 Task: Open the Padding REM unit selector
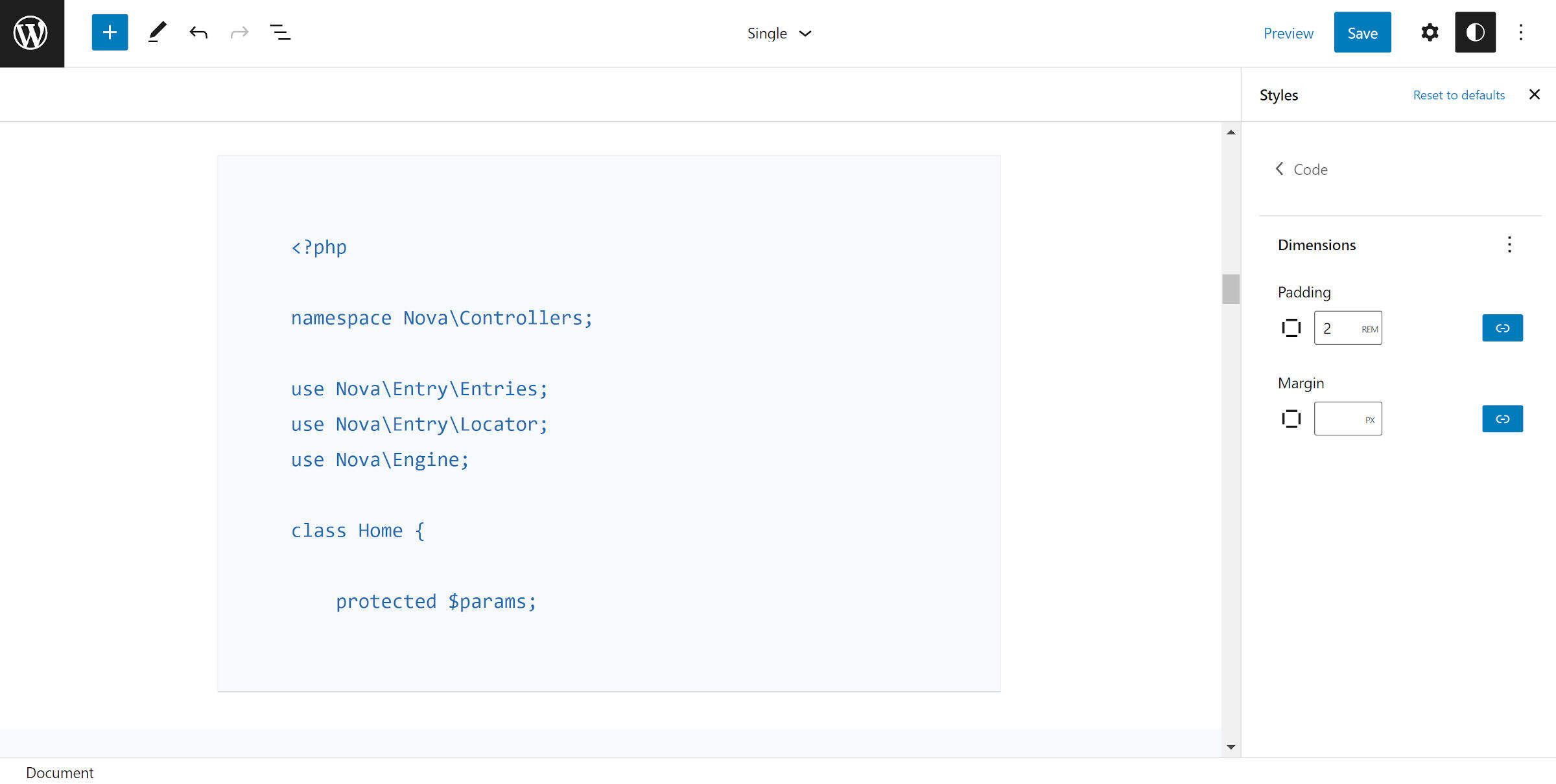point(1369,329)
